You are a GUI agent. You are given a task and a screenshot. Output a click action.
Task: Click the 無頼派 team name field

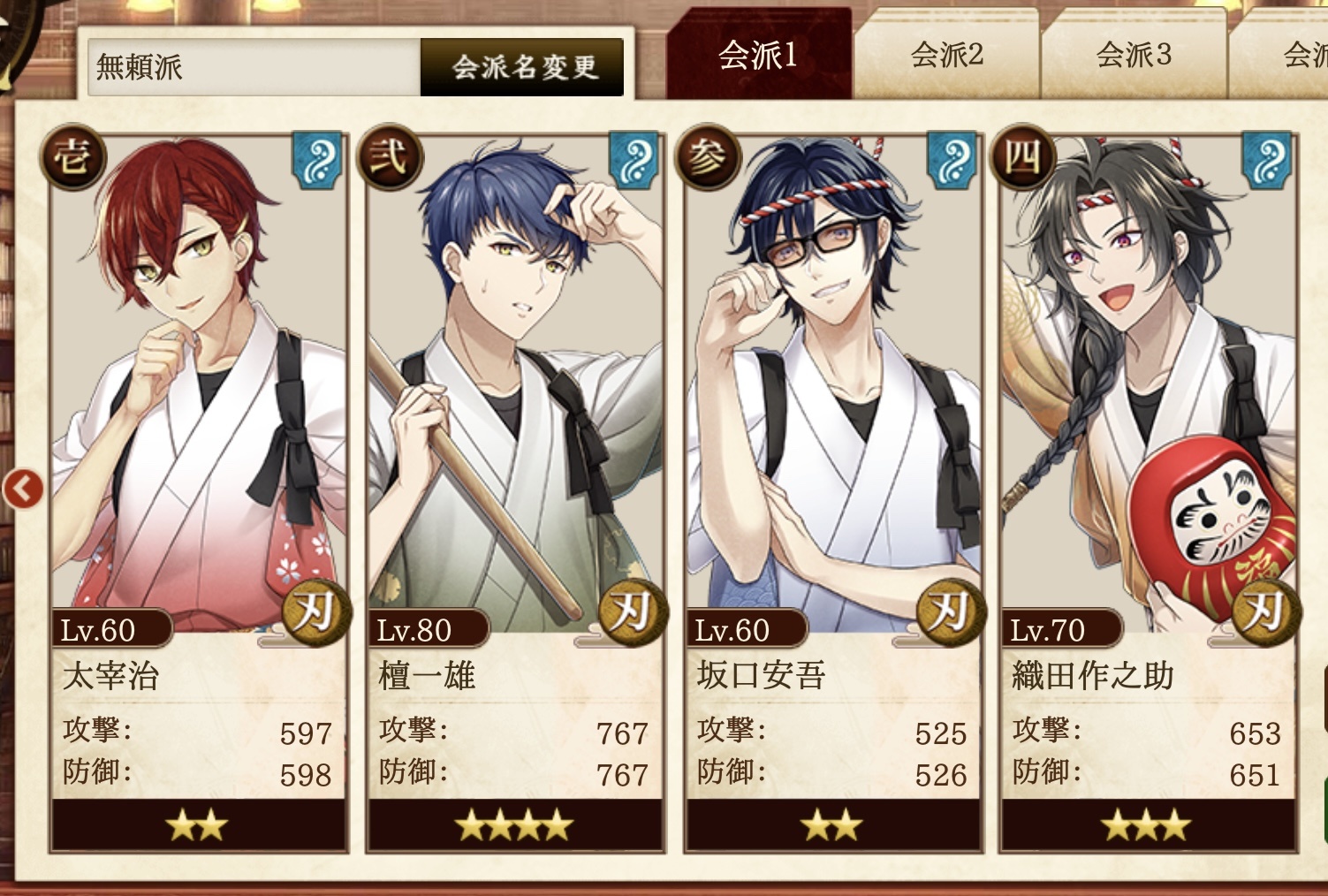(254, 66)
